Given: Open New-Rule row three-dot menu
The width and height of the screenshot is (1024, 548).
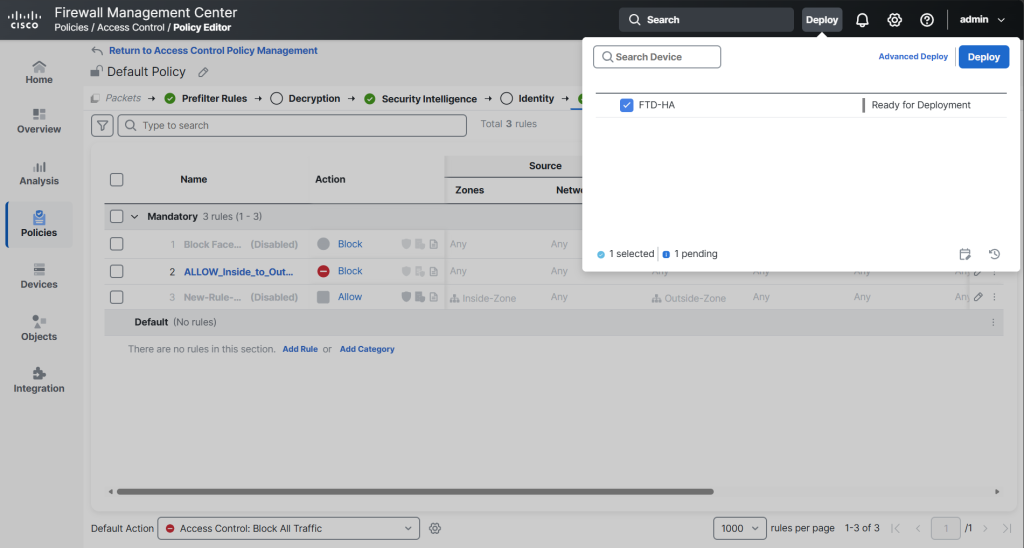Looking at the screenshot, I should [995, 297].
